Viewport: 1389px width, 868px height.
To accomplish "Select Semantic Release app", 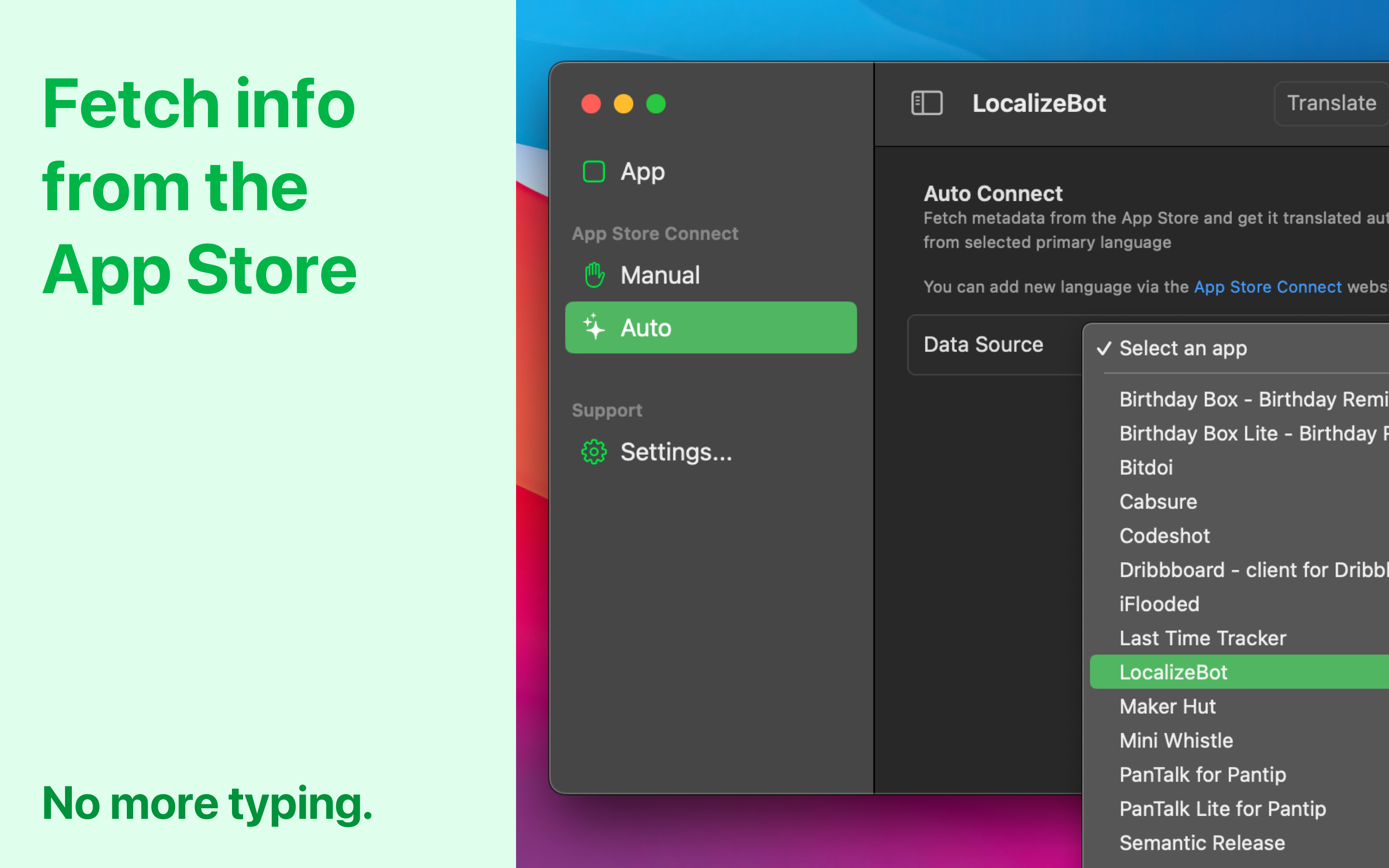I will [1240, 843].
